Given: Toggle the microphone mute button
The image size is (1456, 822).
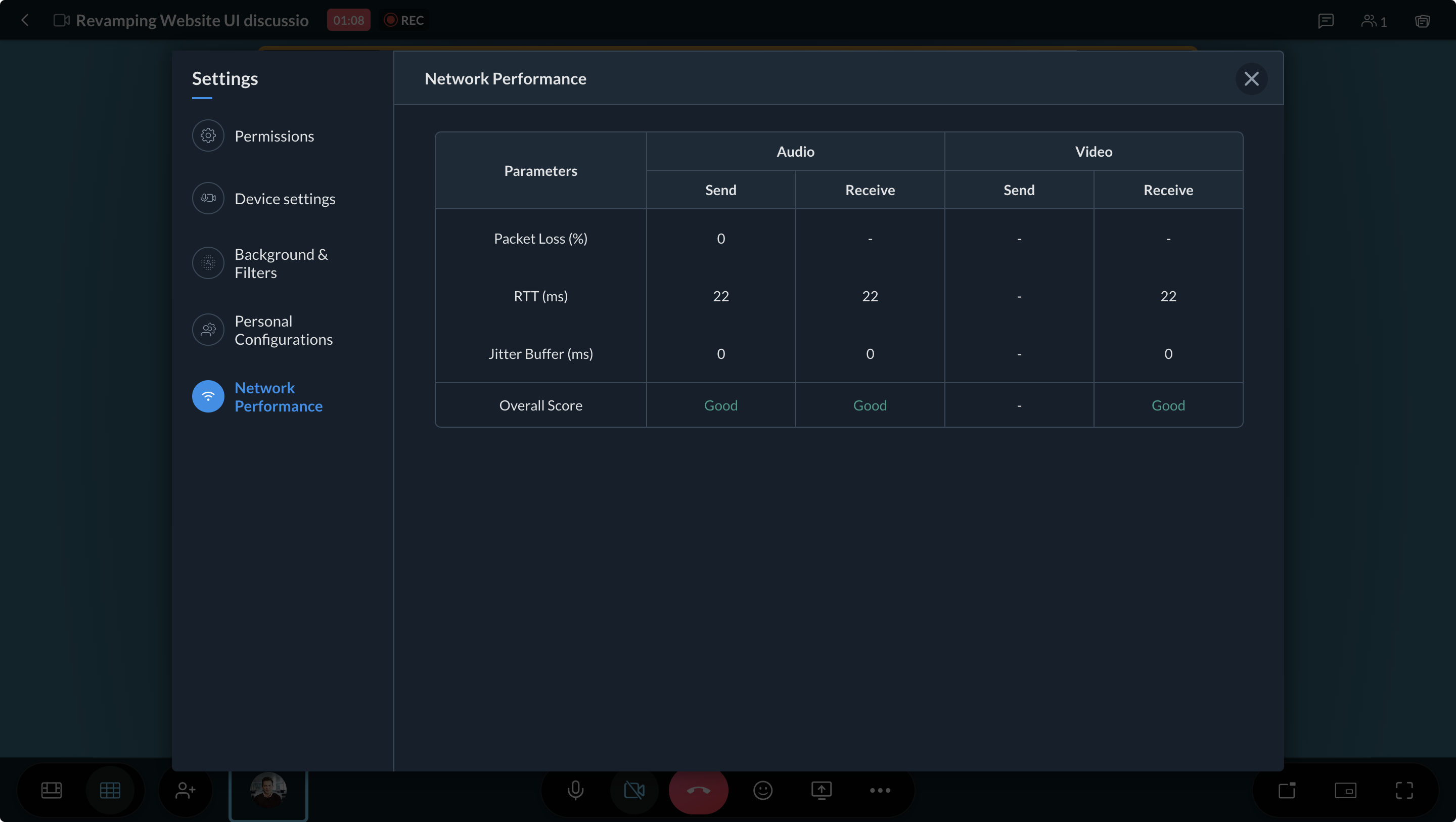Looking at the screenshot, I should click(x=575, y=790).
